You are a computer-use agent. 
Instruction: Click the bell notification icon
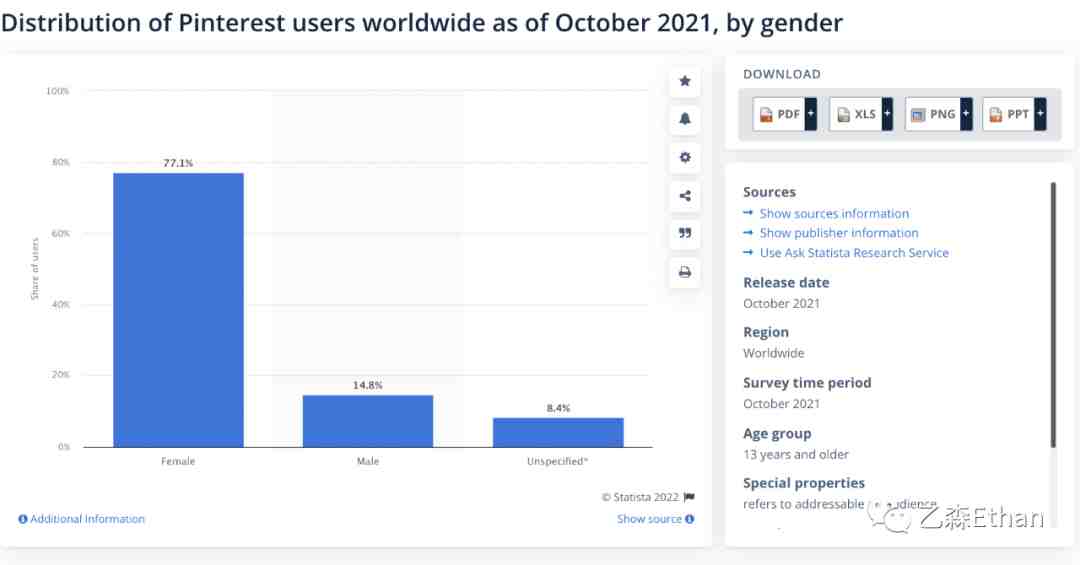coord(685,119)
